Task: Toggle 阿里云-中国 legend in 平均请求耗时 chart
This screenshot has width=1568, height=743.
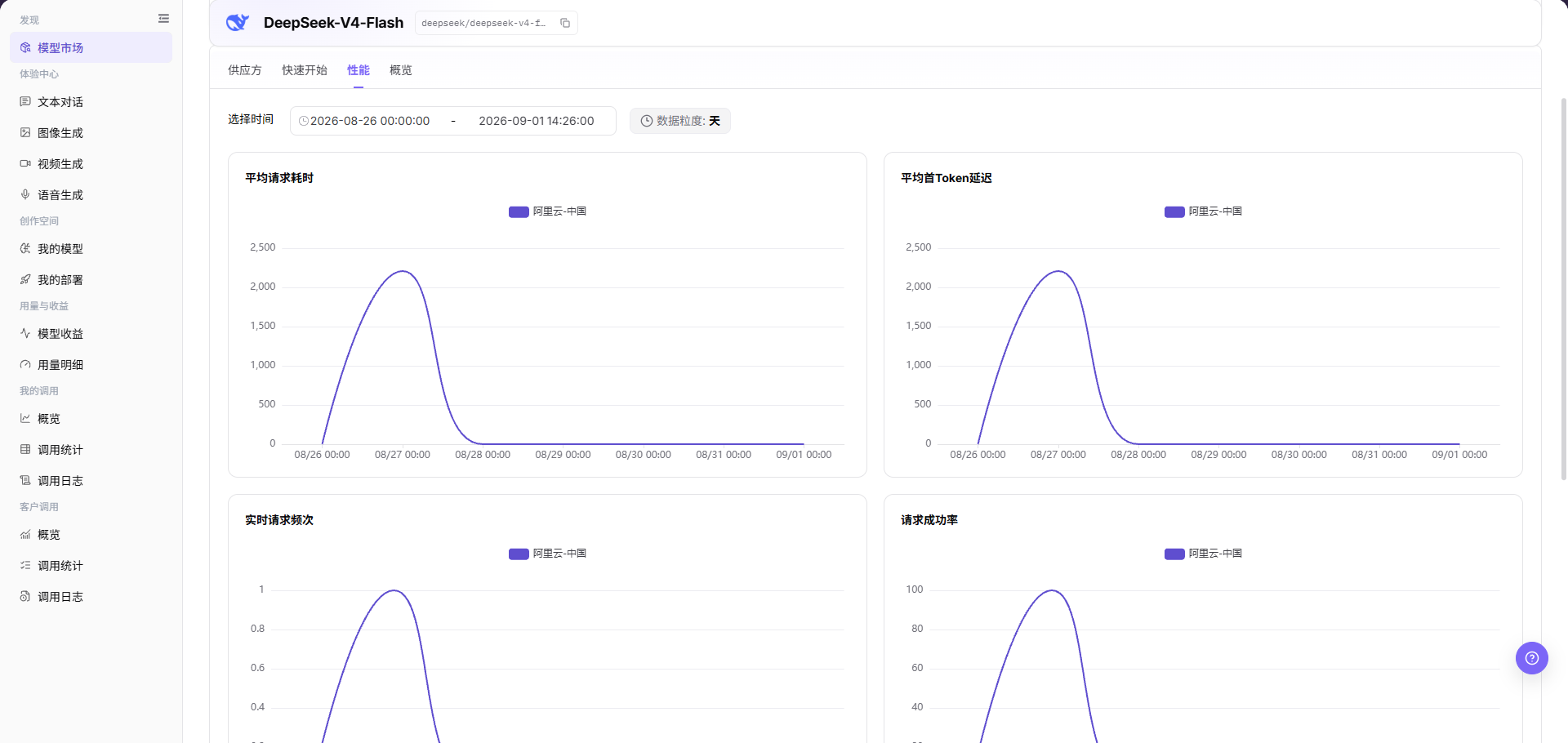Action: tap(547, 211)
